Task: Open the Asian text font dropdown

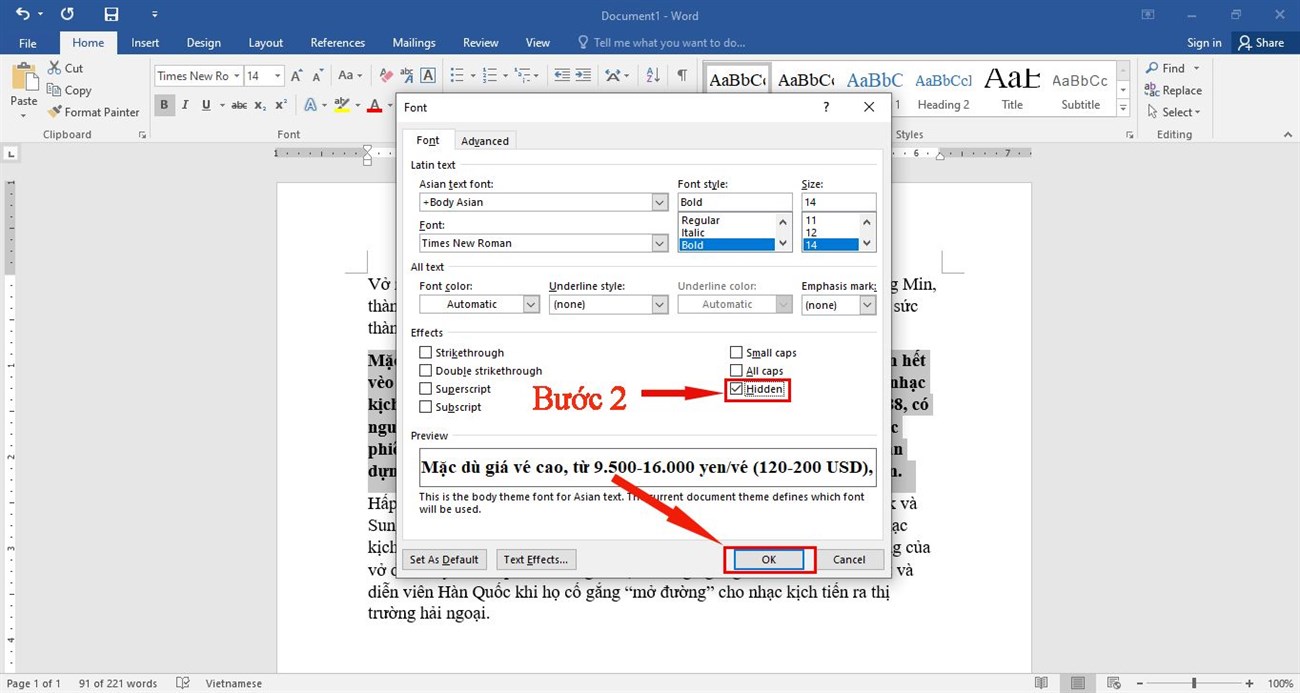Action: tap(659, 202)
